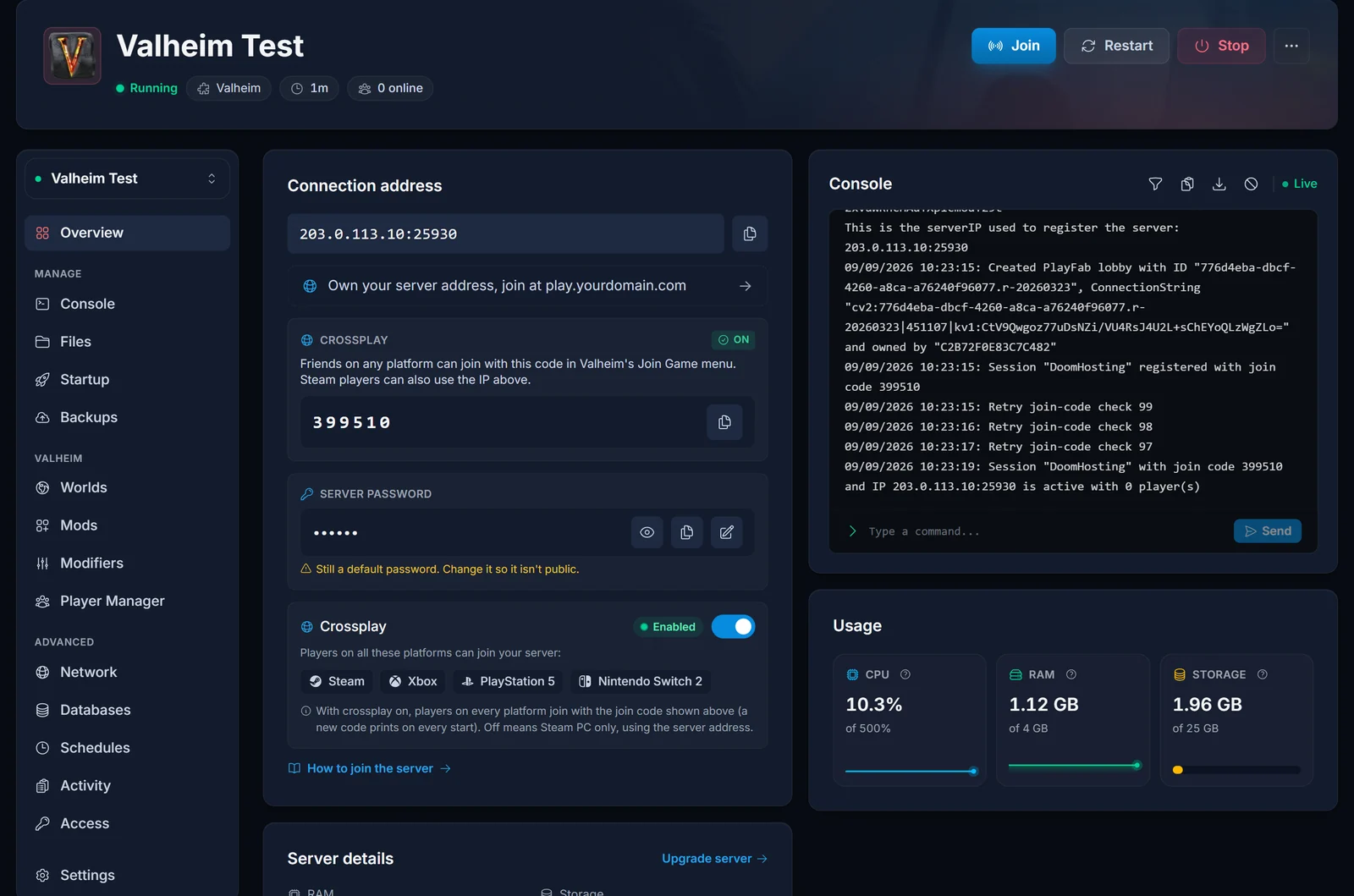Open the Access page
This screenshot has width=1354, height=896.
(x=127, y=823)
